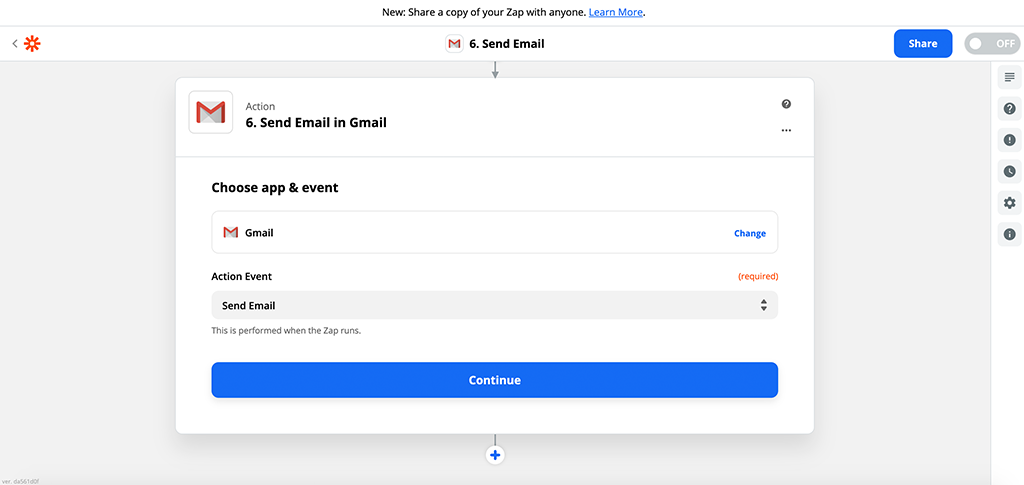The width and height of the screenshot is (1024, 485).
Task: Open the three-dot menu in action card
Action: coord(786,130)
